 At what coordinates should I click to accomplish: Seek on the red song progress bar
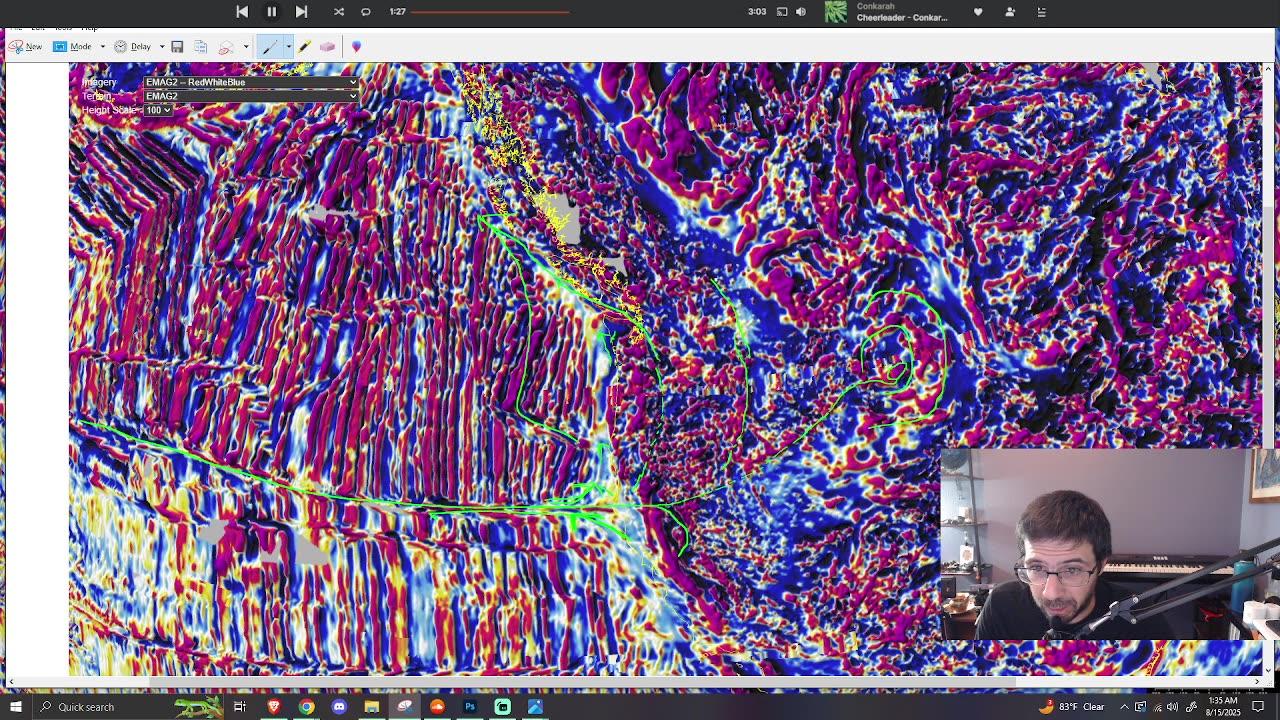[490, 12]
